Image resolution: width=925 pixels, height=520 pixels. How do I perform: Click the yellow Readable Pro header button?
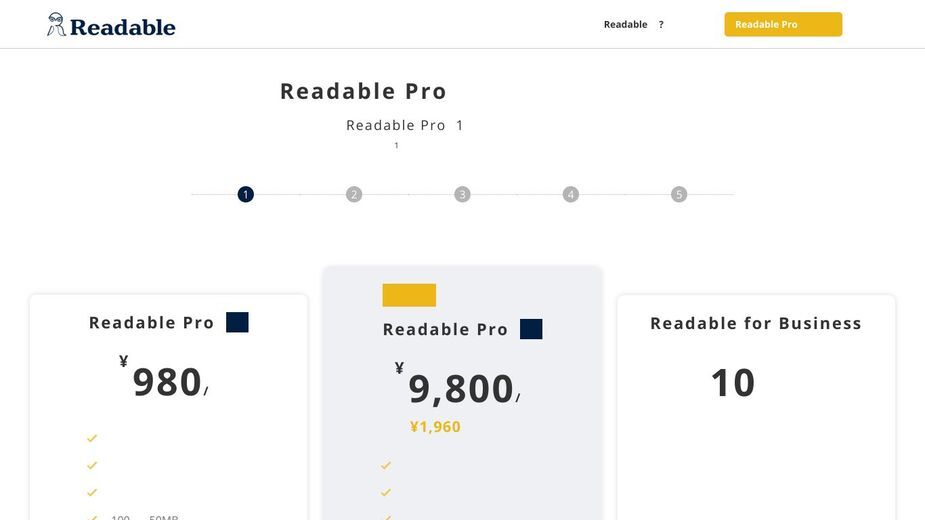click(x=783, y=24)
